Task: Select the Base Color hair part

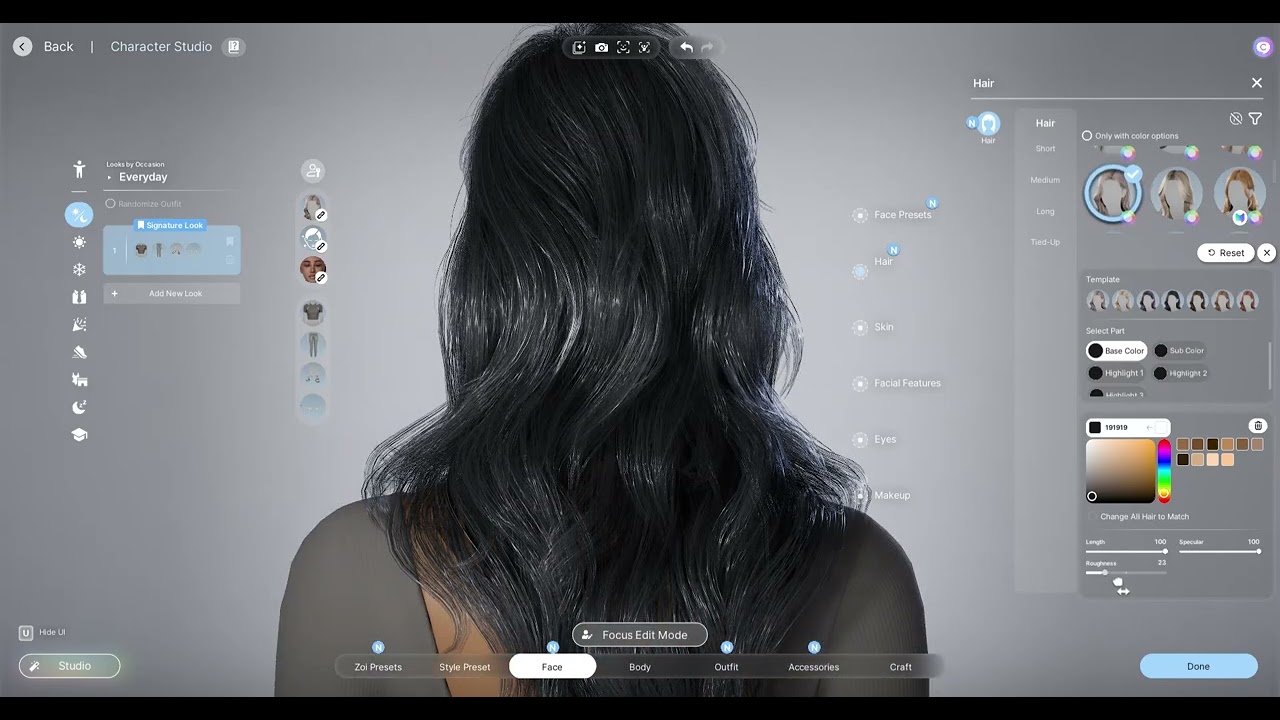Action: (x=1117, y=351)
